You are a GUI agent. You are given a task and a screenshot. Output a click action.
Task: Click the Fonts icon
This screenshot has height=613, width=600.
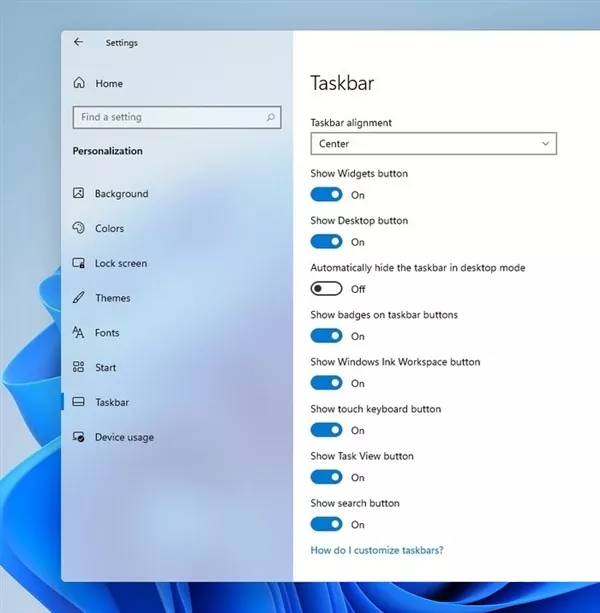pyautogui.click(x=78, y=332)
